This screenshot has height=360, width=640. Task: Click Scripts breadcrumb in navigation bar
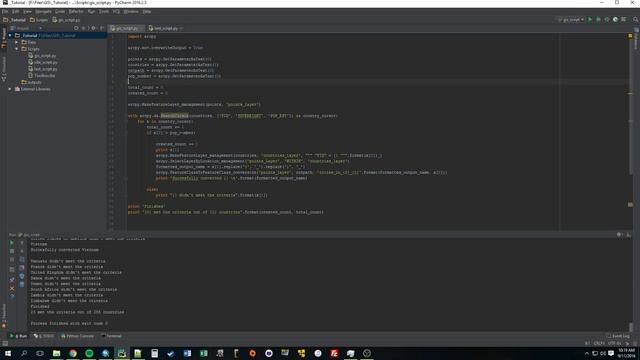39,20
